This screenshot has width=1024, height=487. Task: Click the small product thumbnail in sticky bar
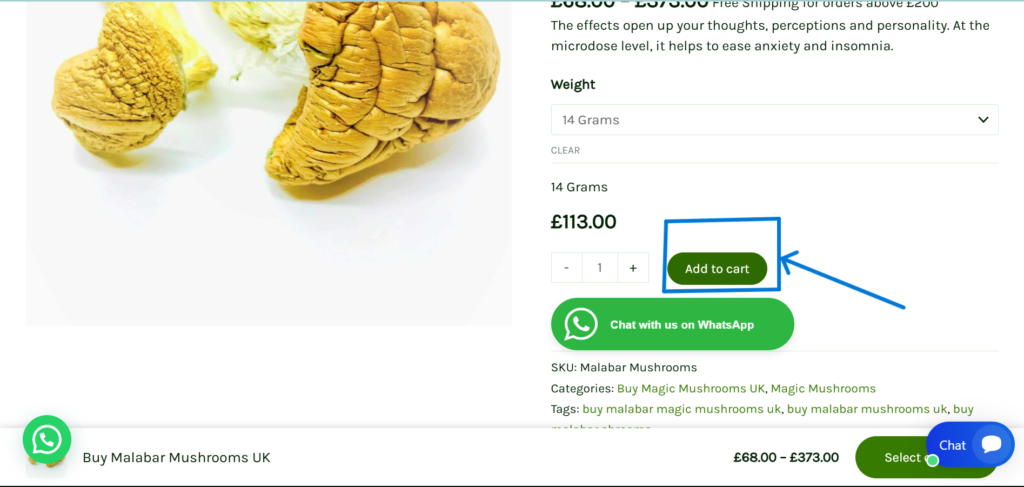(46, 464)
